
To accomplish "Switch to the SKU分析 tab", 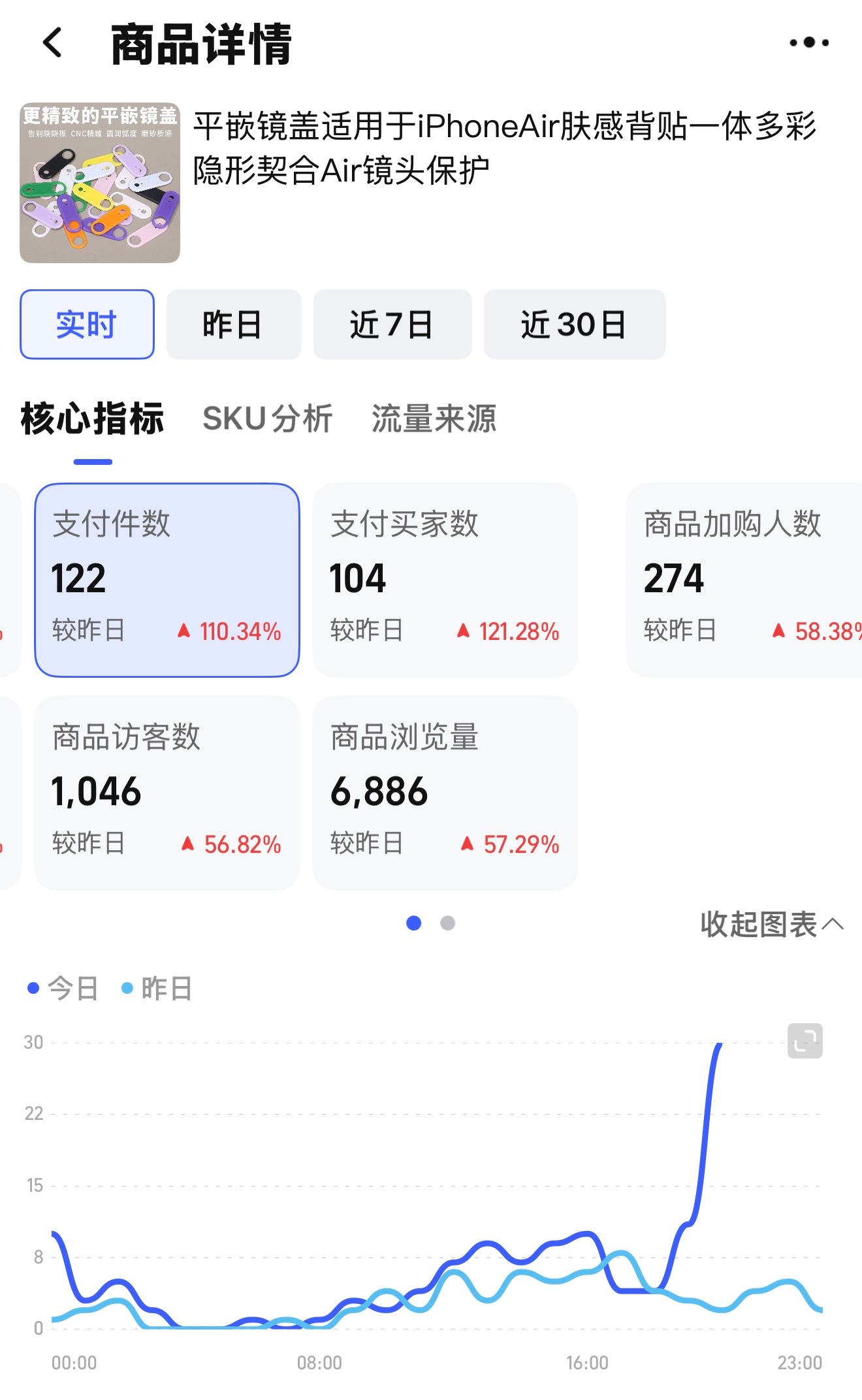I will tap(268, 419).
